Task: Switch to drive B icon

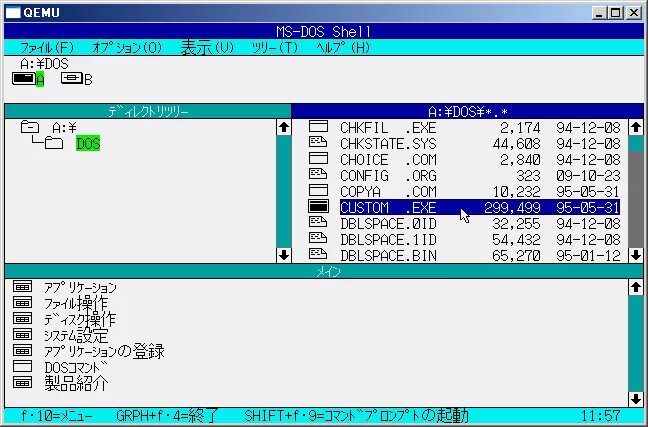Action: [72, 78]
